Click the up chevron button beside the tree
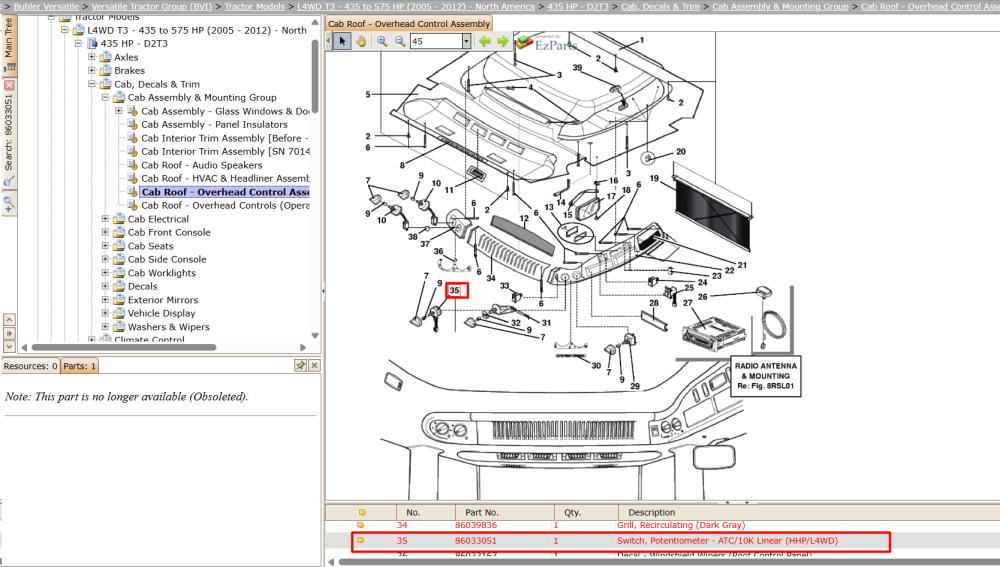The height and width of the screenshot is (567, 1000). (x=9, y=319)
